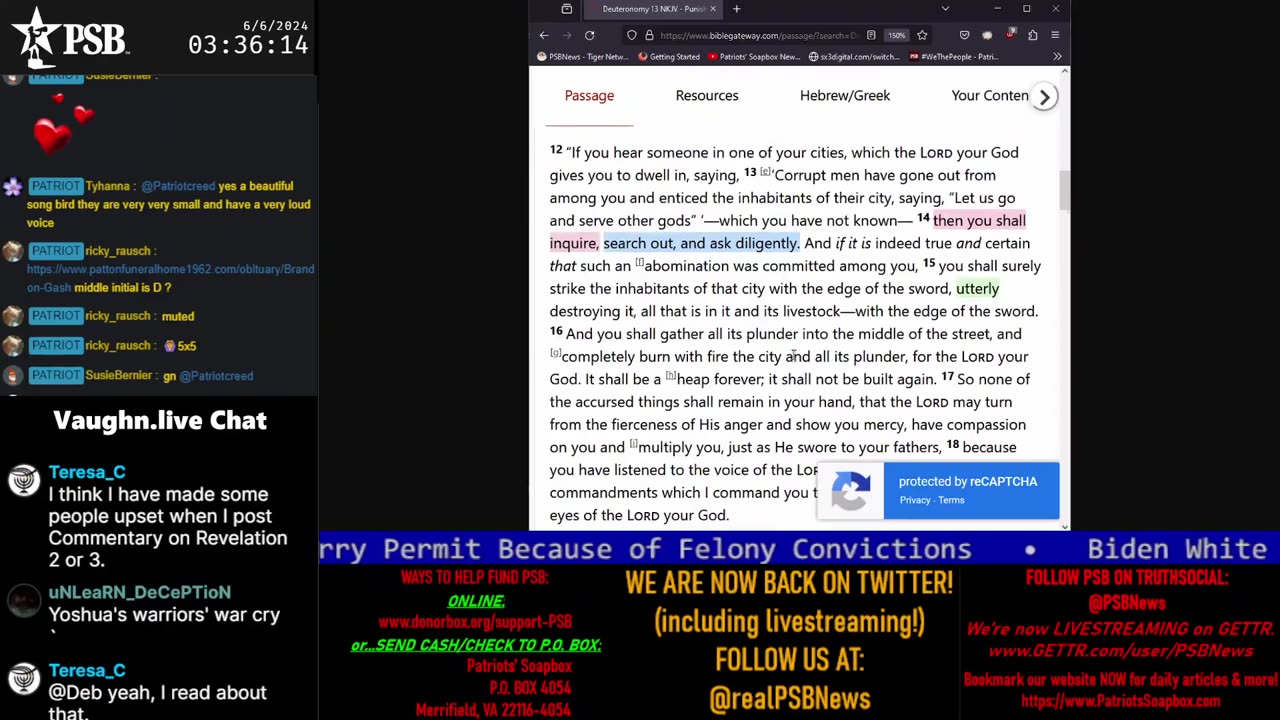1280x720 pixels.
Task: Open sx3digital.com/switch bookmark
Action: (854, 57)
